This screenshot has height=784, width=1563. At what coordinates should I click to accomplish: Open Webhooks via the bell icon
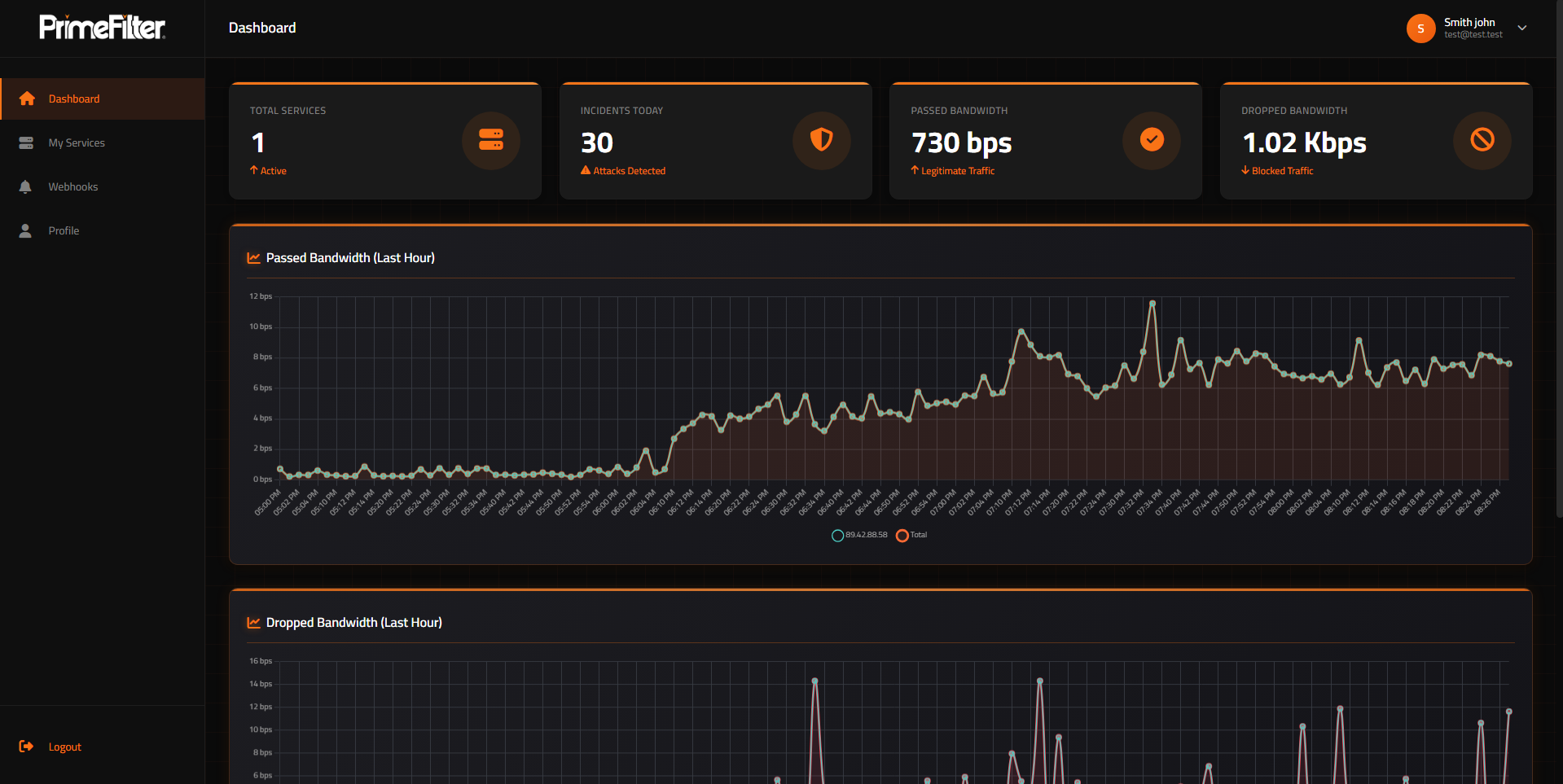(x=25, y=186)
